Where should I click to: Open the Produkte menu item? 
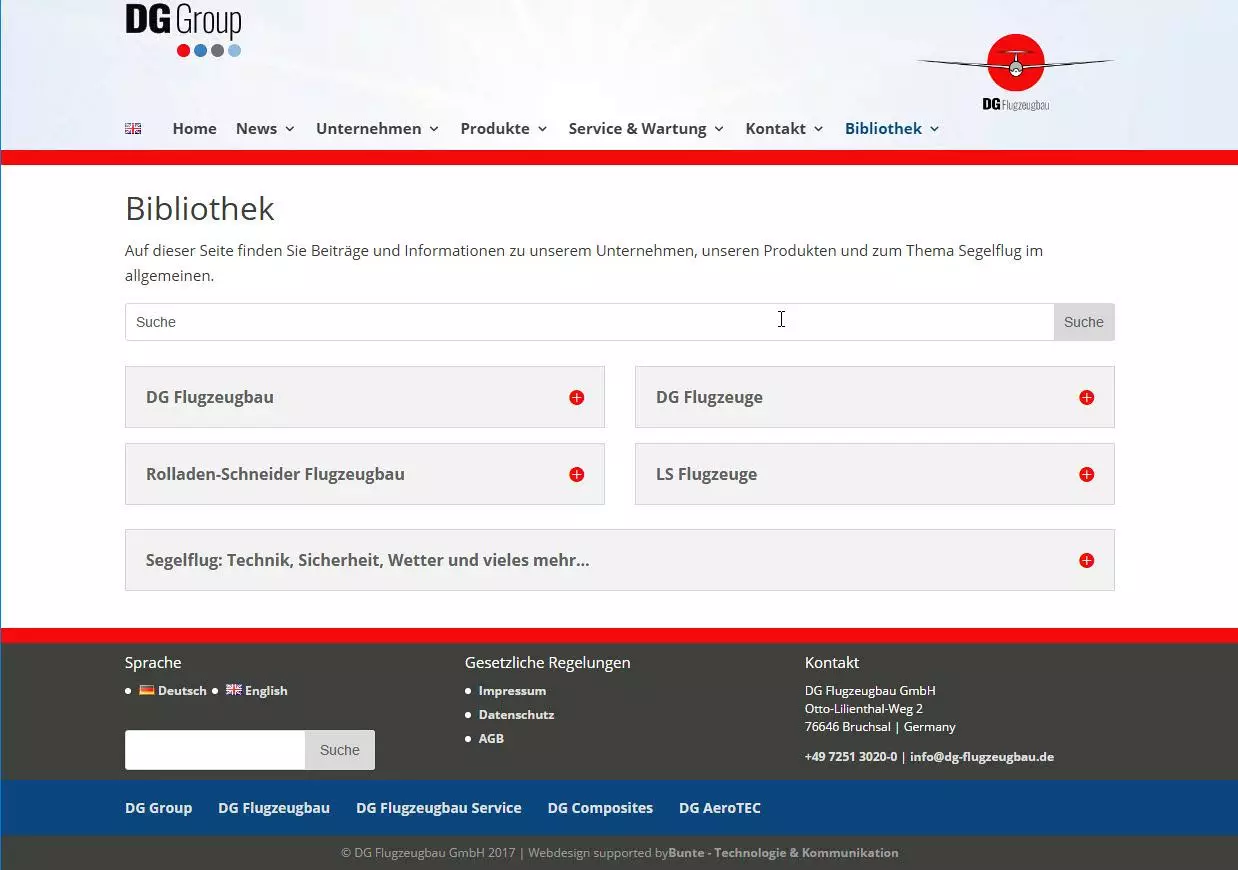point(495,129)
